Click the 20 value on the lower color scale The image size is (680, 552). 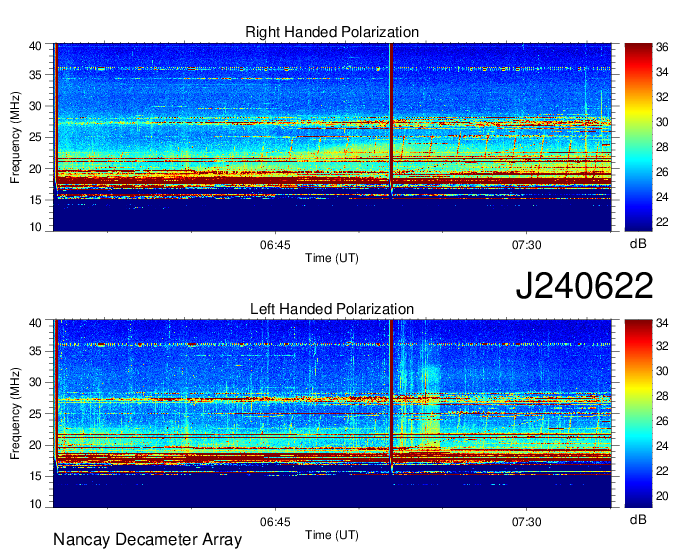[x=662, y=496]
